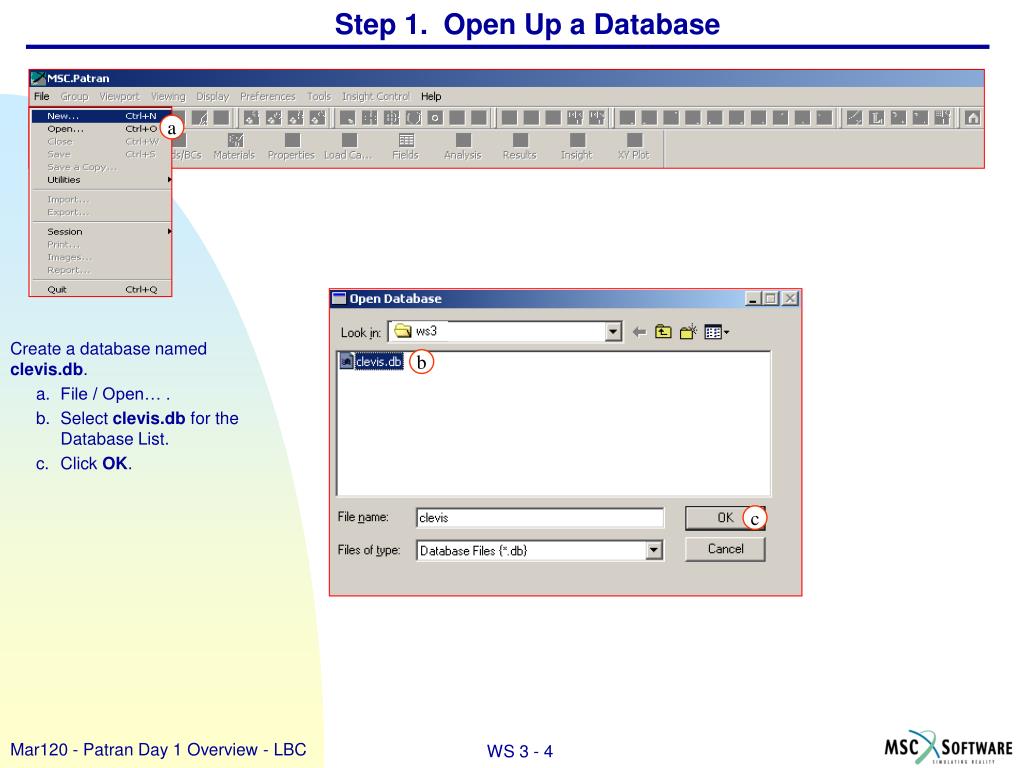The height and width of the screenshot is (768, 1024).
Task: Choose Import... from the File menu
Action: pyautogui.click(x=101, y=199)
